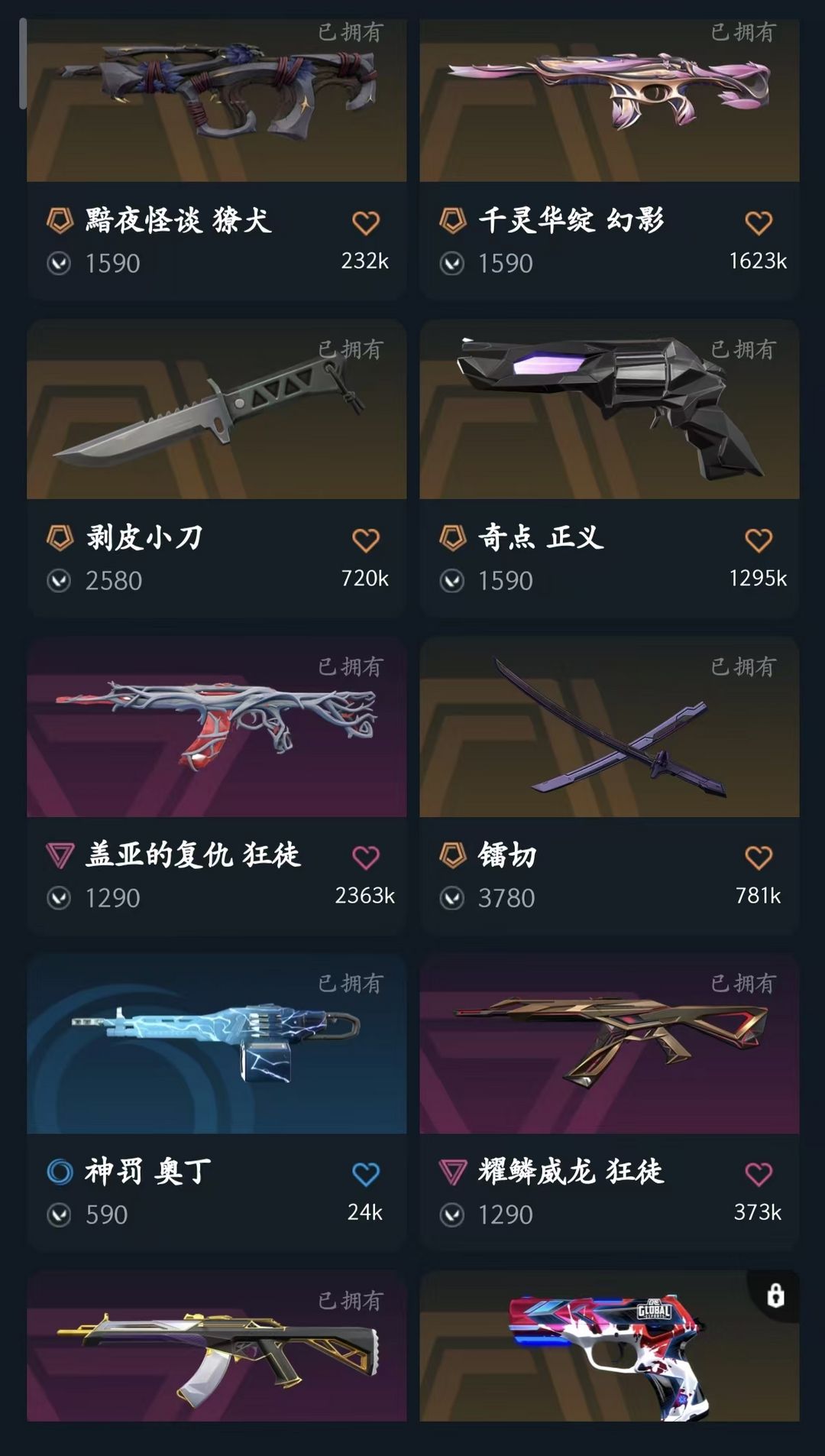Favorite 剥皮小刀 using its heart icon
Image resolution: width=825 pixels, height=1456 pixels.
(x=366, y=540)
